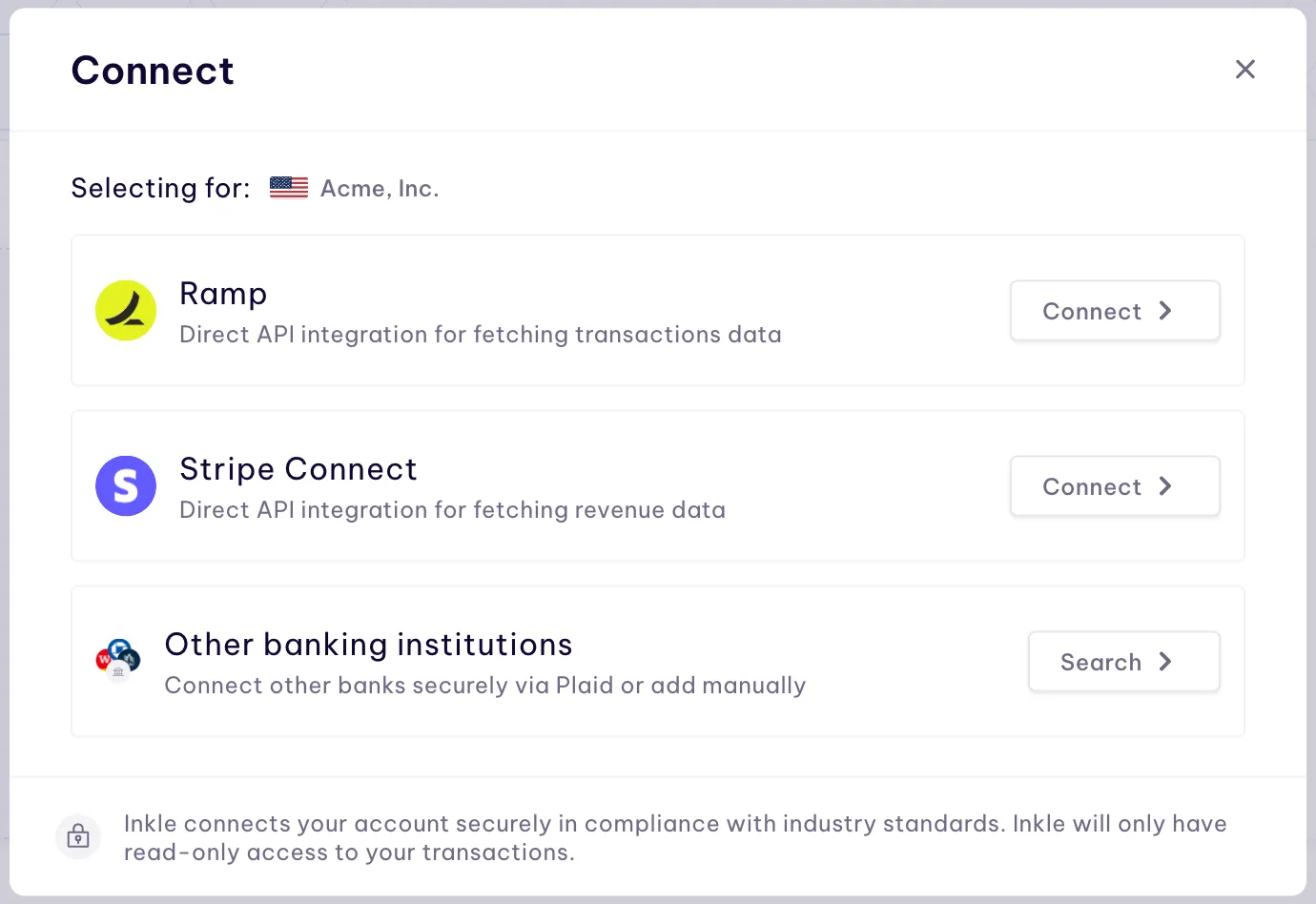Click the Plaid or add manually description
The height and width of the screenshot is (904, 1316).
pyautogui.click(x=484, y=686)
